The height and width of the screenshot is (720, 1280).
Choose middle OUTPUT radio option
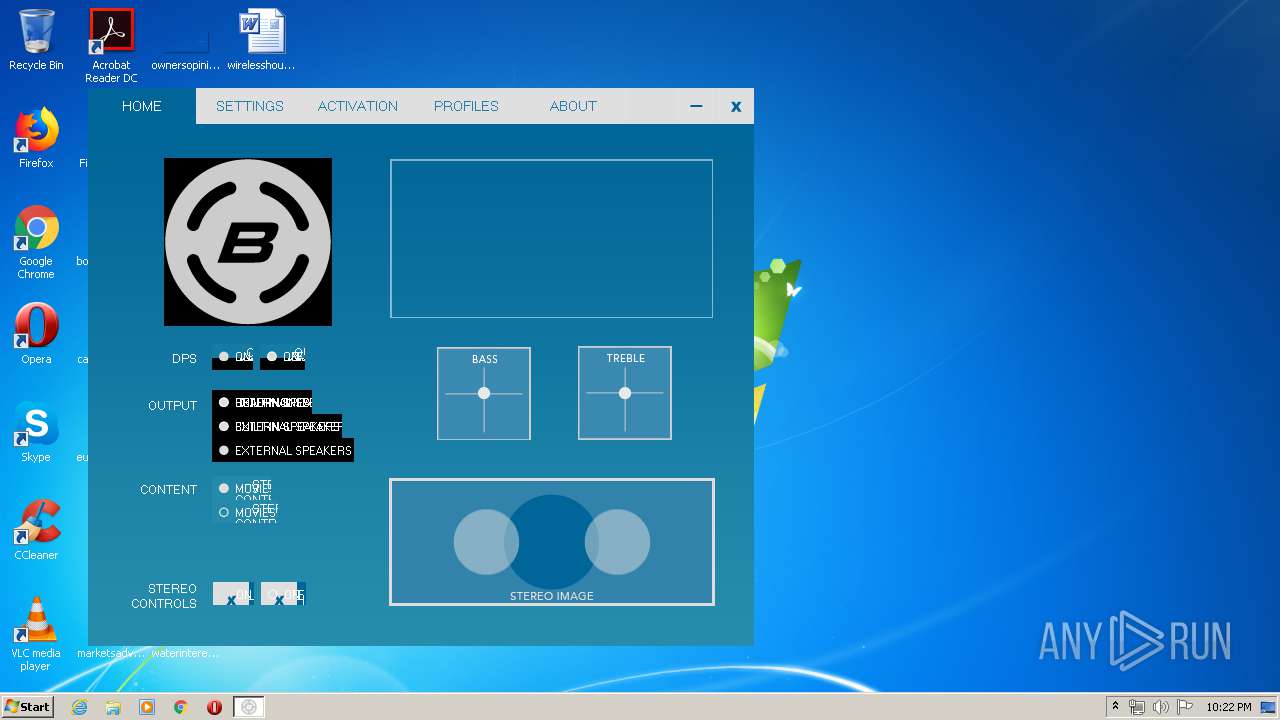[x=224, y=426]
